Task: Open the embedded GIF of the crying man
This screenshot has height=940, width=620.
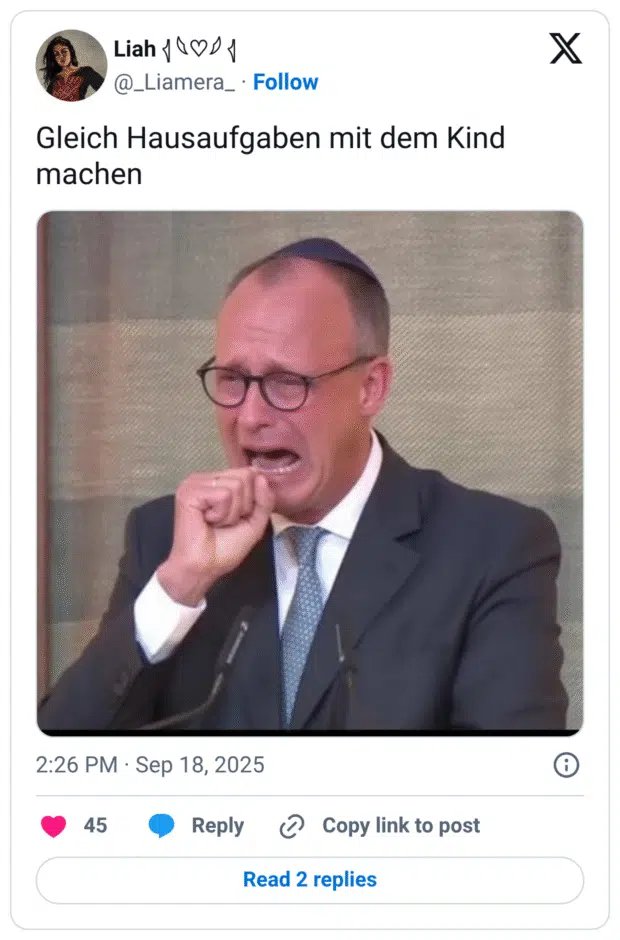Action: (310, 473)
